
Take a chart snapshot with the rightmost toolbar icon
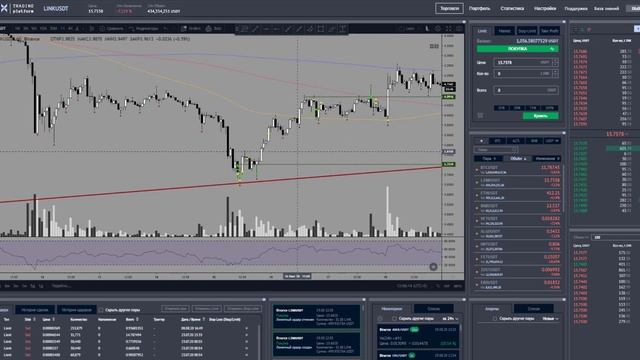point(459,29)
